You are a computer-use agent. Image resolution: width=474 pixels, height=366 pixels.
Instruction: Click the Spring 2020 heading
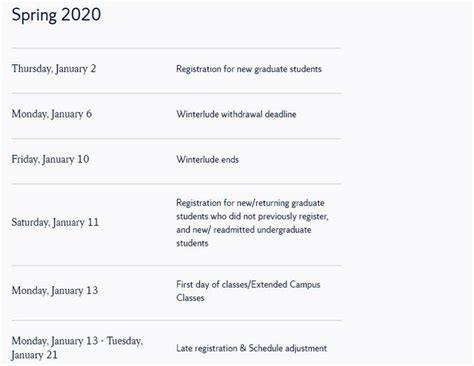click(56, 15)
